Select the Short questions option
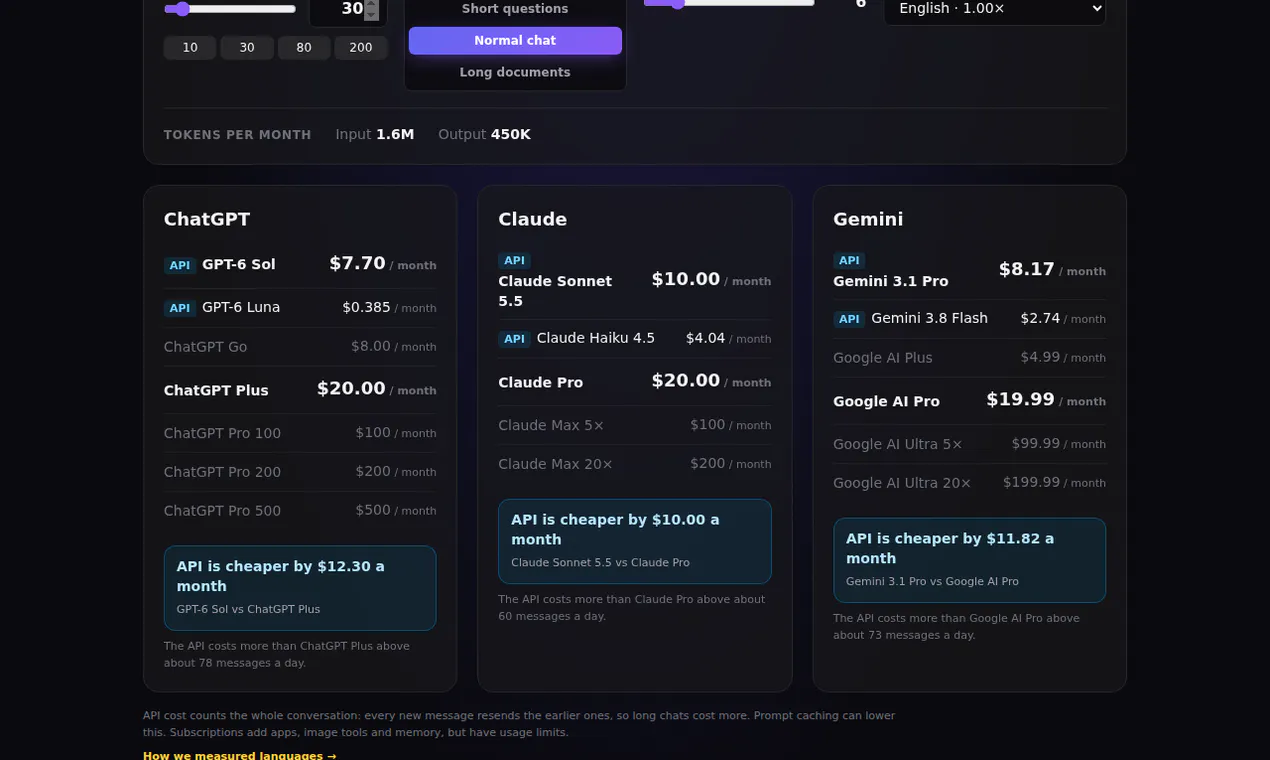This screenshot has width=1270, height=760. tap(515, 9)
